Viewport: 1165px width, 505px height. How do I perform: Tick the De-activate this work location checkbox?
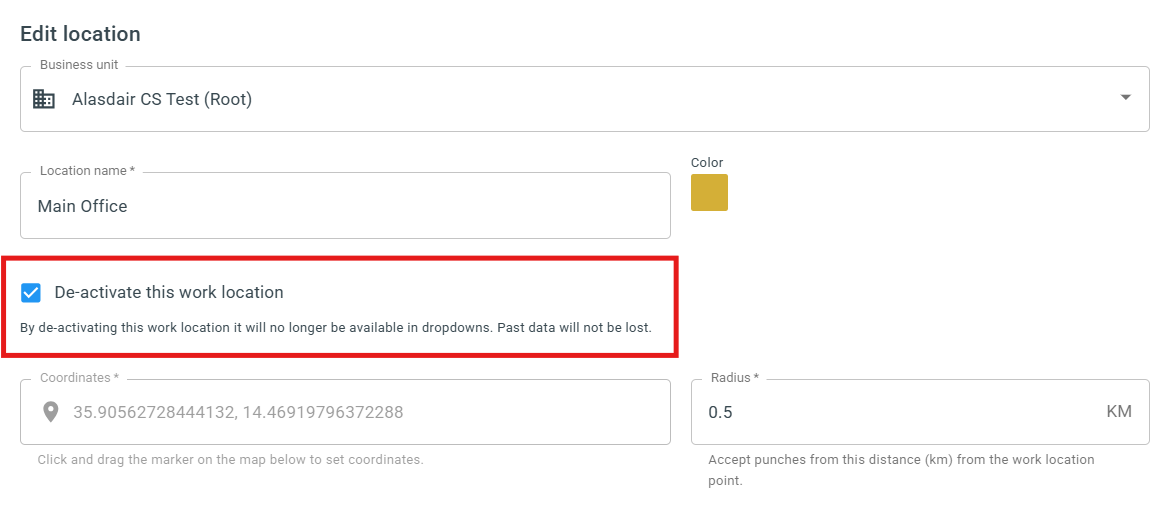[30, 293]
